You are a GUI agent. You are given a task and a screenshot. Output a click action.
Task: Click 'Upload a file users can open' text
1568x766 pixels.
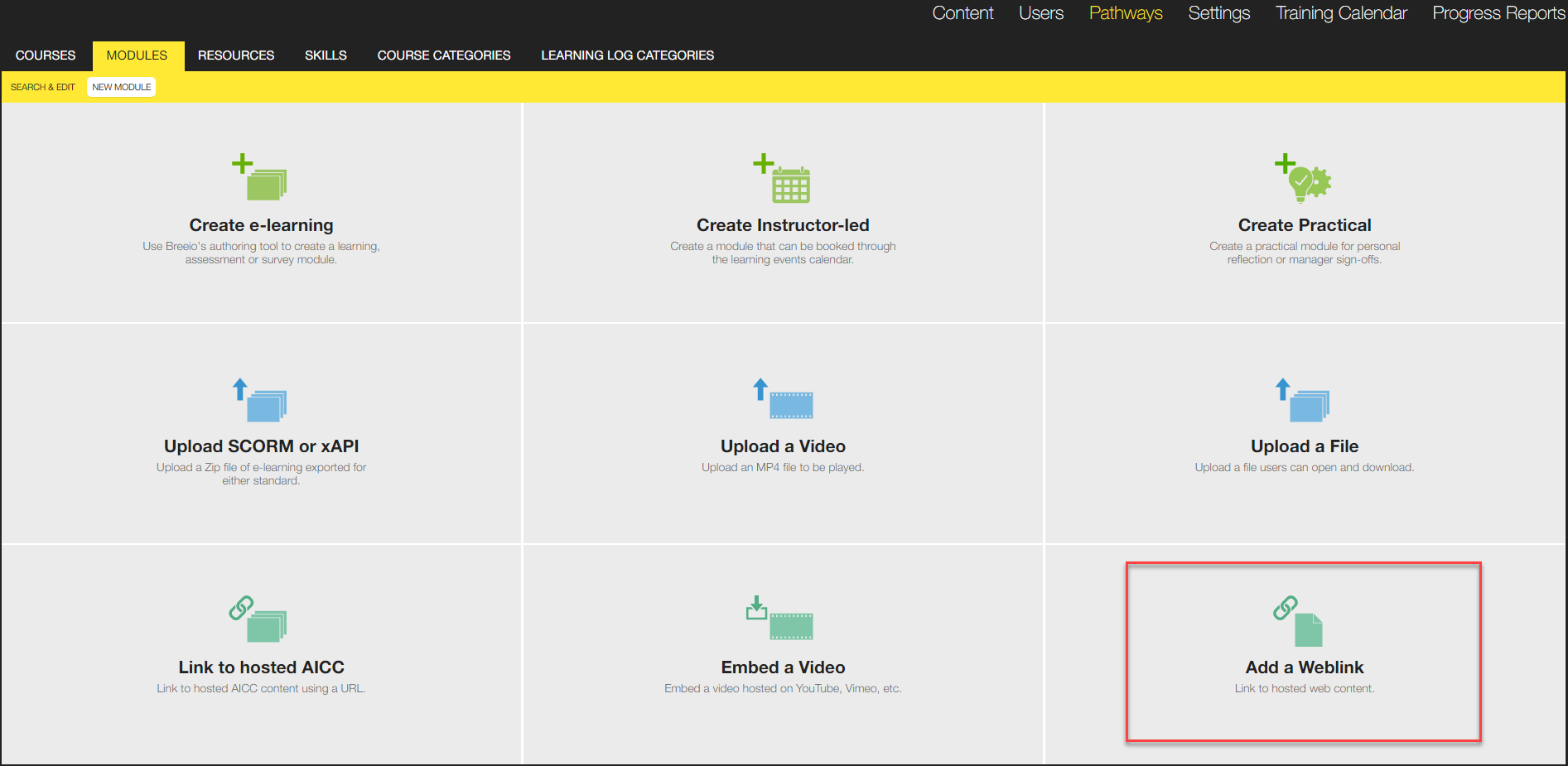click(x=1305, y=467)
